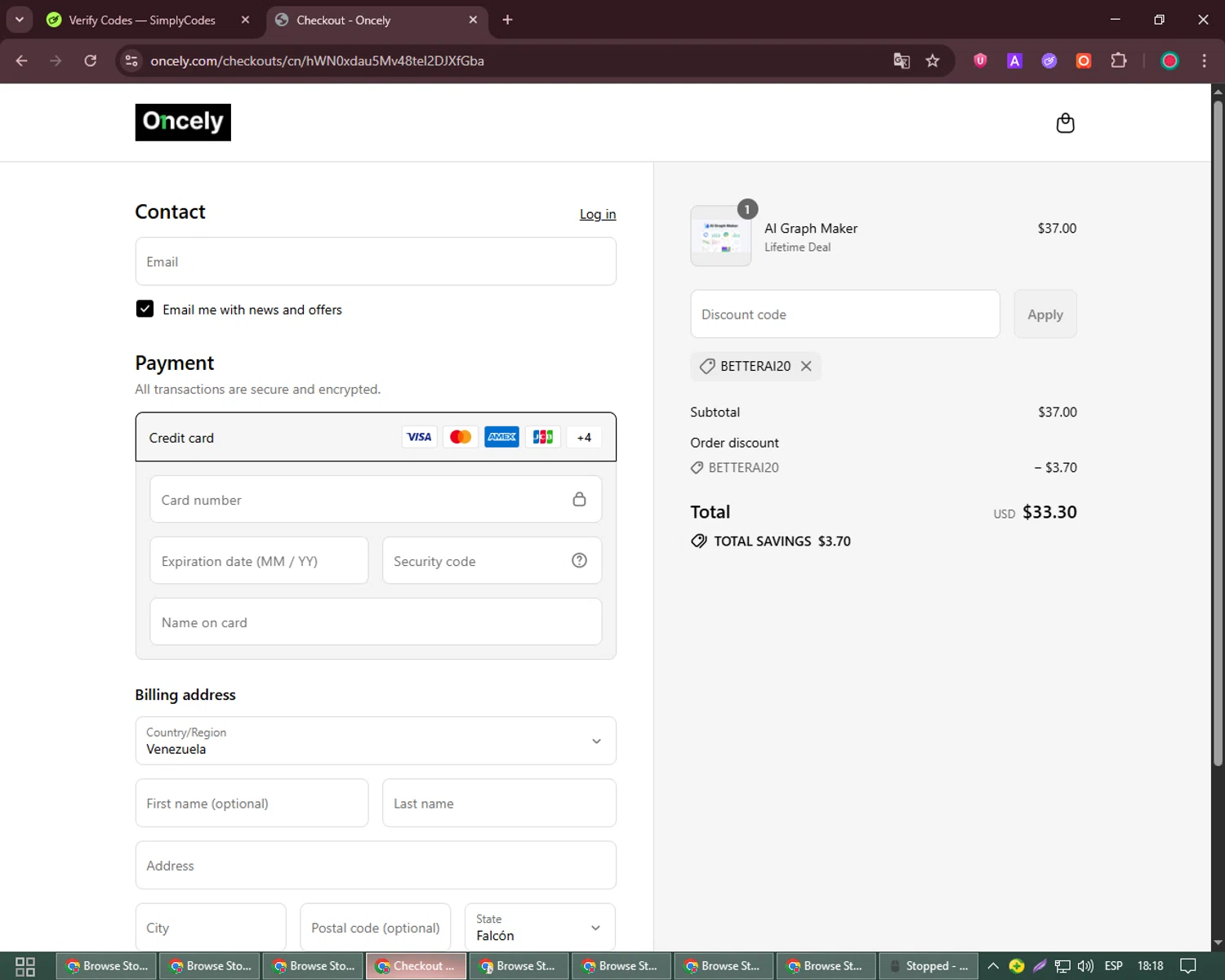Open the Extensions puzzle icon

pyautogui.click(x=1119, y=60)
